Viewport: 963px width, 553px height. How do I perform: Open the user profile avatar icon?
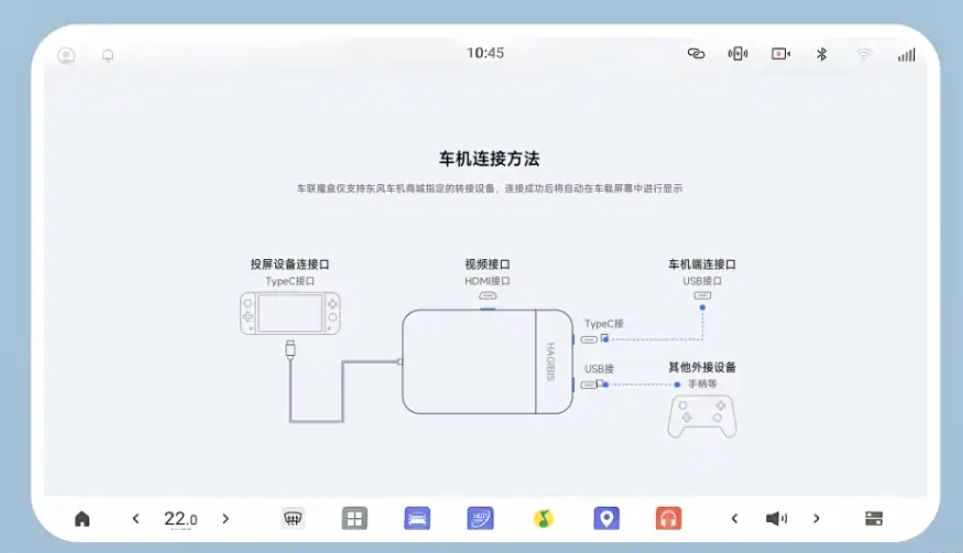pos(66,55)
